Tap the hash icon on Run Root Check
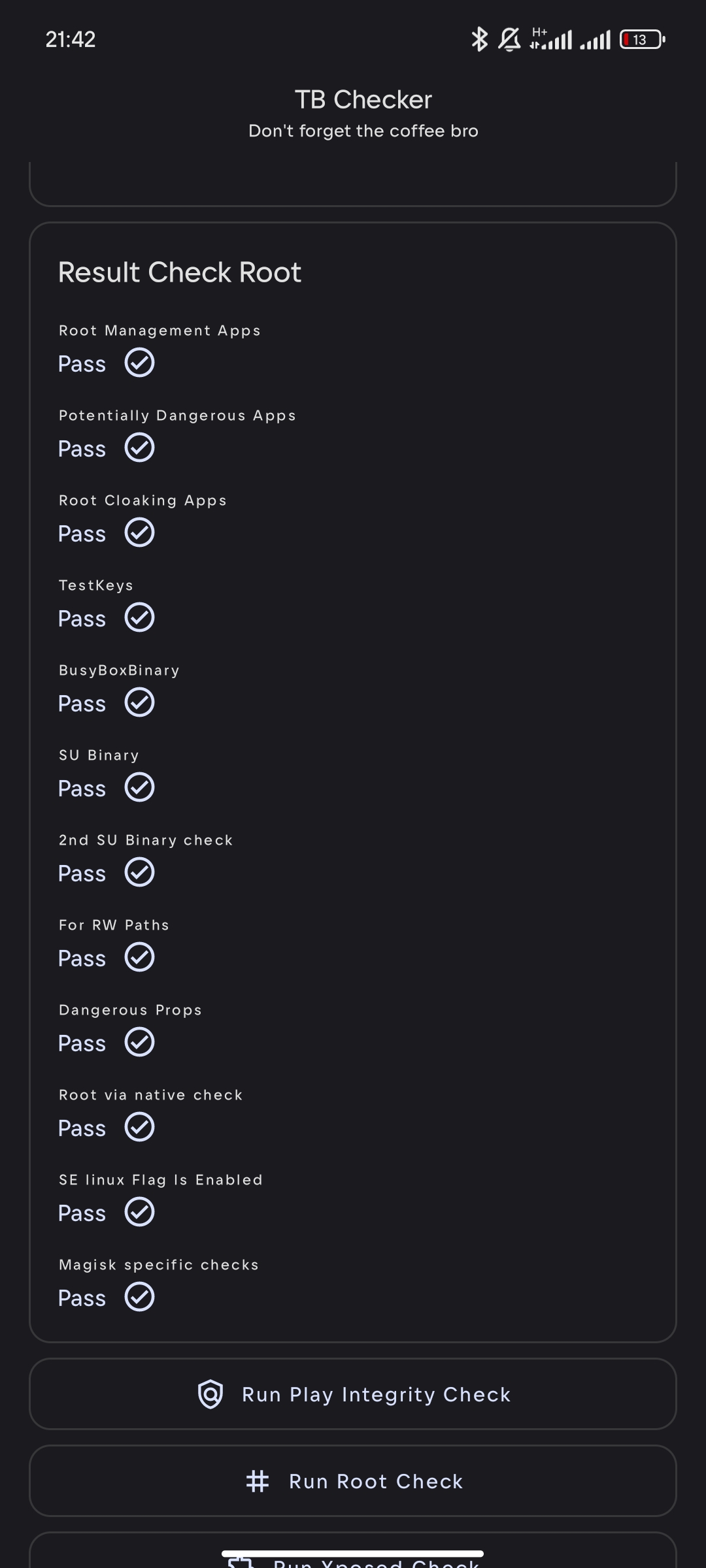 [258, 1481]
